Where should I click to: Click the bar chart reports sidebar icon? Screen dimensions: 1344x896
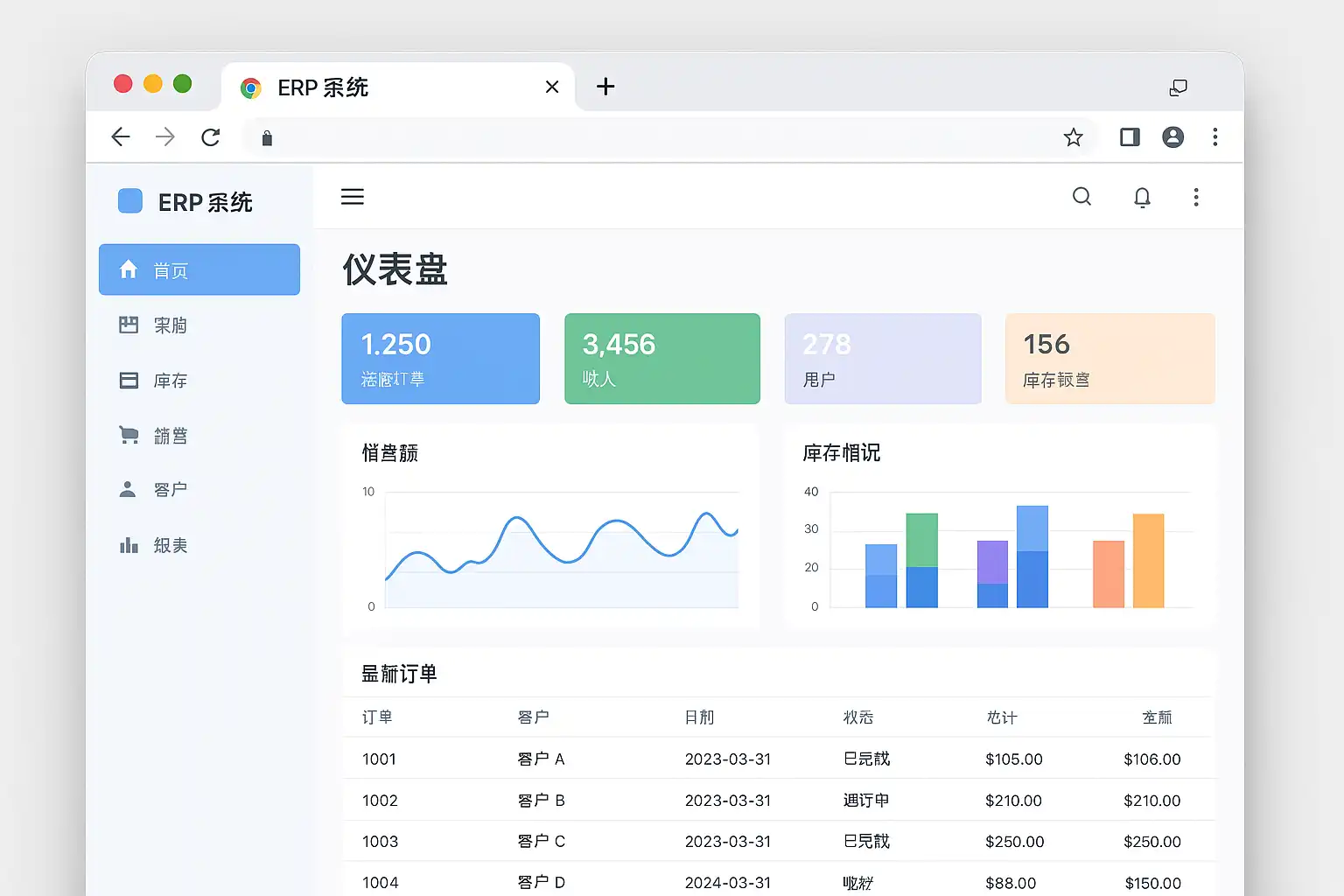pyautogui.click(x=129, y=545)
